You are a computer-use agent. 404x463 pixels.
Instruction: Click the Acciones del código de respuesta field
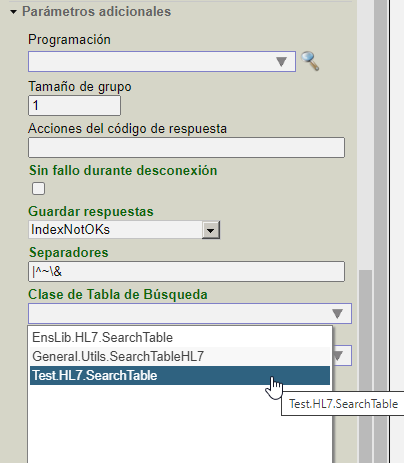click(186, 147)
